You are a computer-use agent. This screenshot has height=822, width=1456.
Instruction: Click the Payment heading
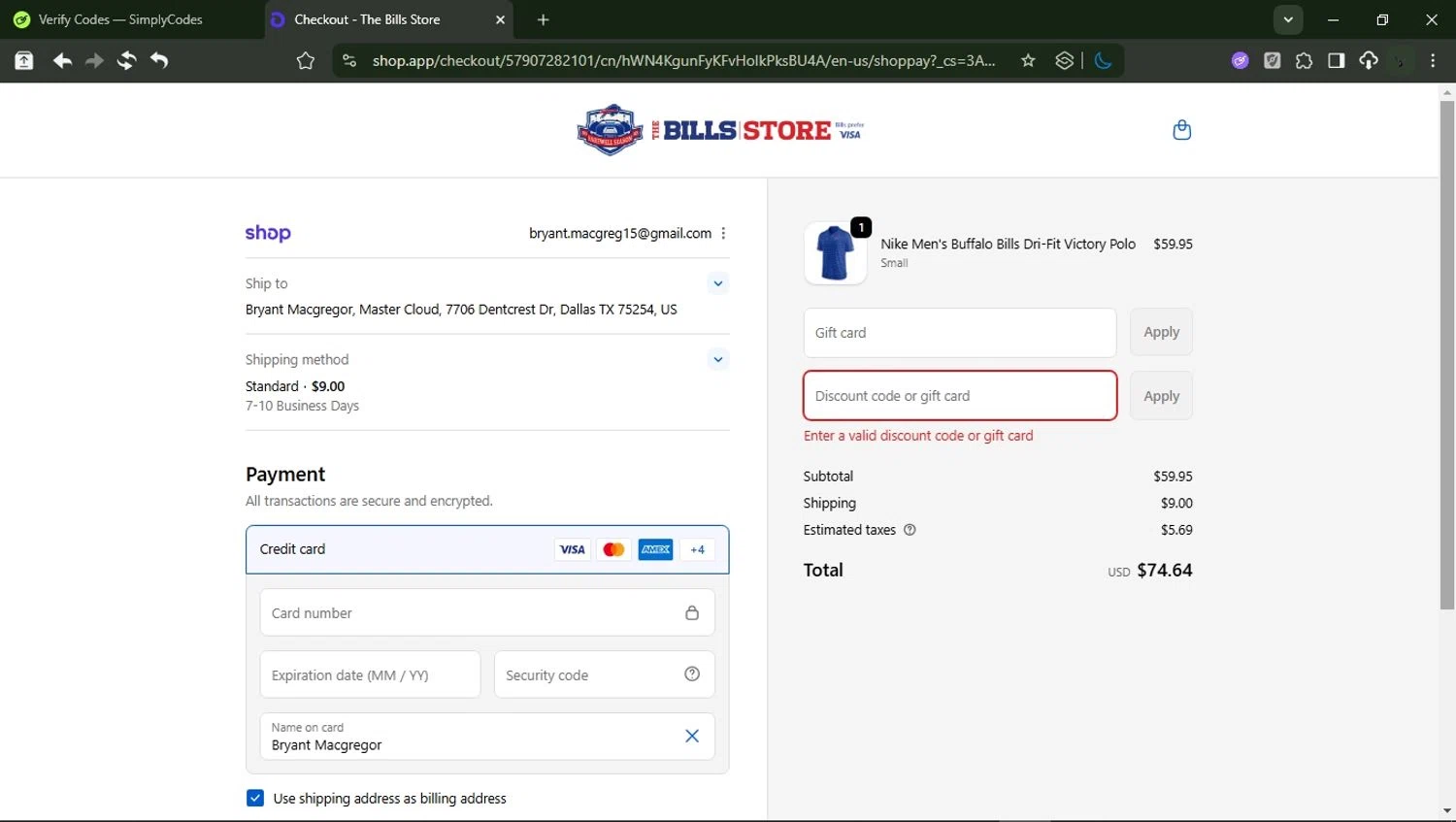285,475
